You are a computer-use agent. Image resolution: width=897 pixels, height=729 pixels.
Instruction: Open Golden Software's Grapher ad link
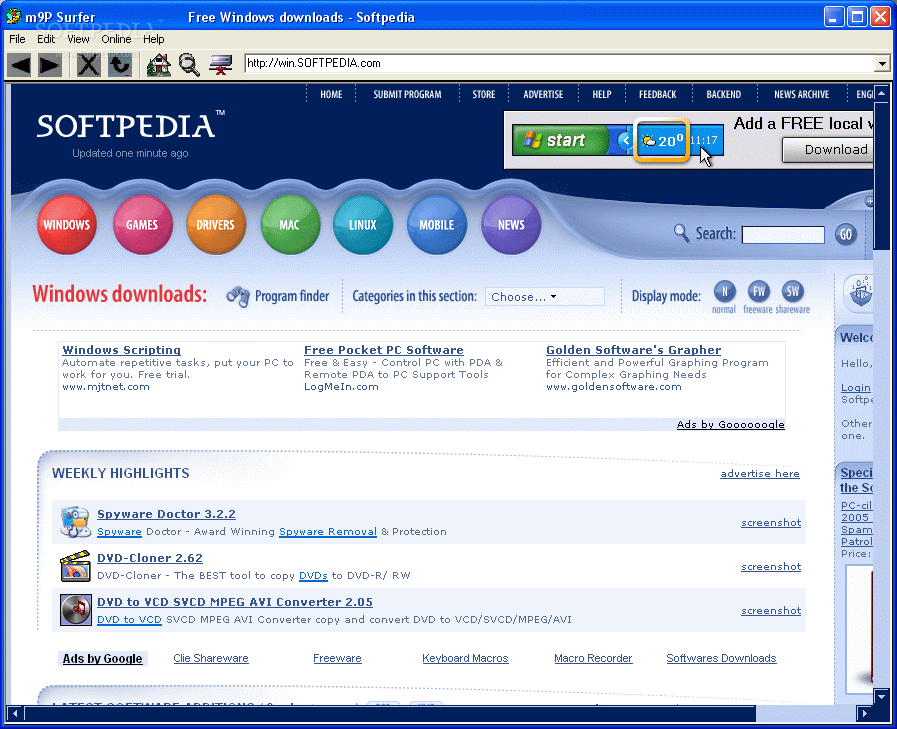(x=633, y=350)
